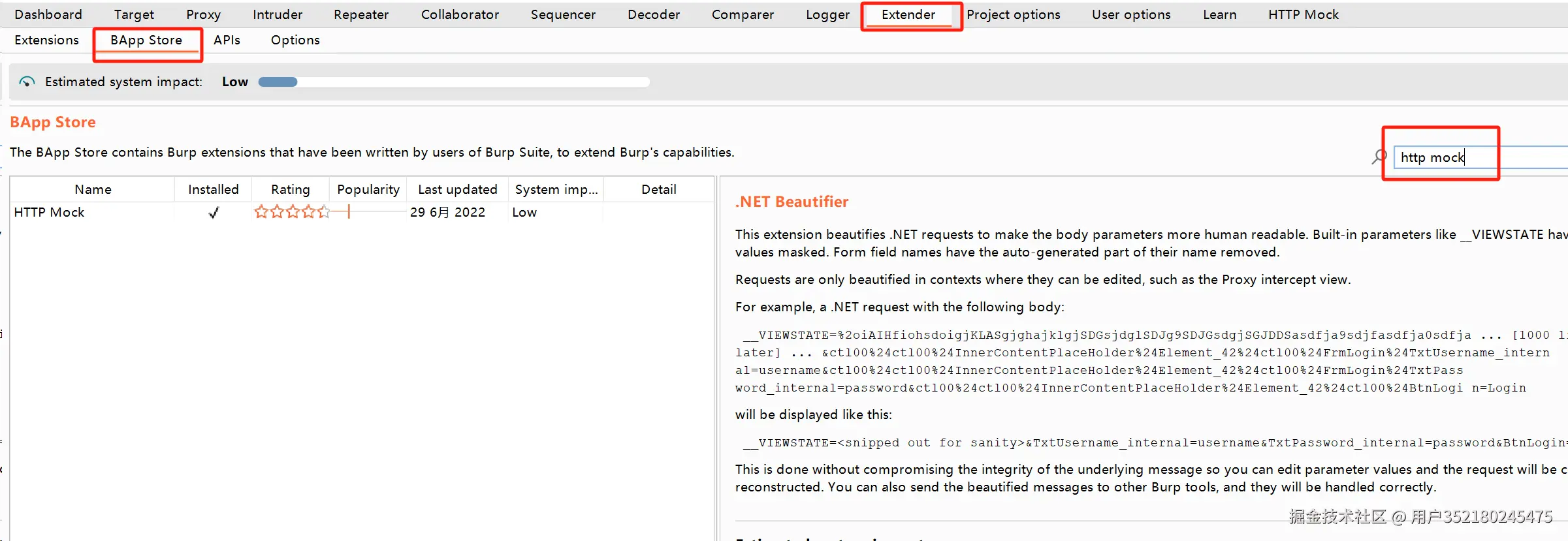The image size is (1568, 541).
Task: Select the Comparer tab
Action: tap(743, 14)
